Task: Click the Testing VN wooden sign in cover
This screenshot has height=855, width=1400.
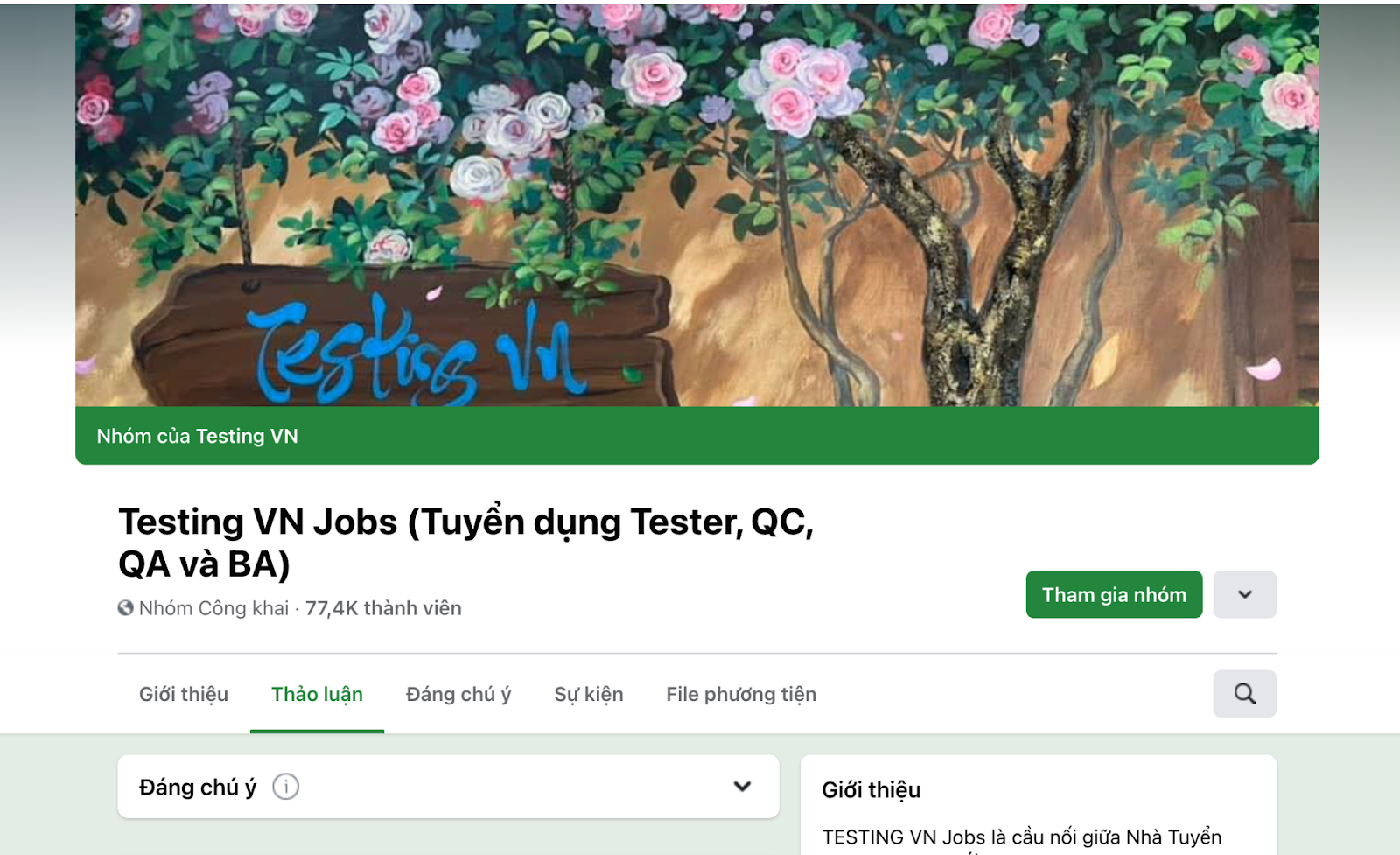Action: pos(404,341)
